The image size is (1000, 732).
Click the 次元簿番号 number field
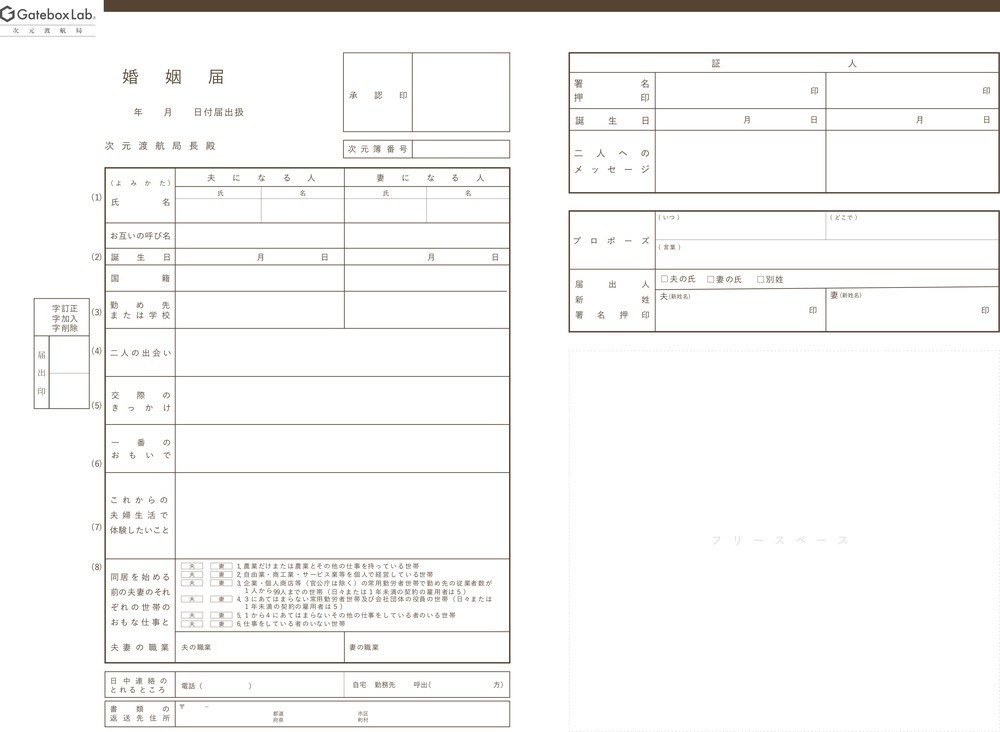[x=460, y=149]
